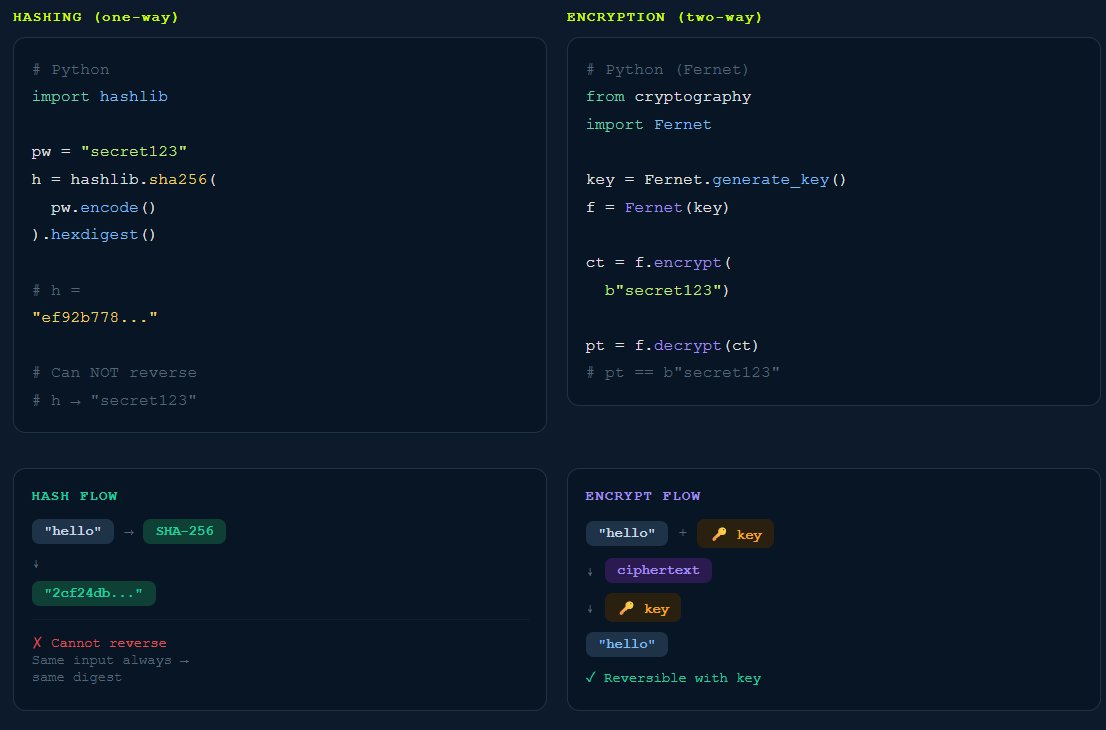Viewport: 1106px width, 730px height.
Task: Click the ).hexdigest() line
Action: (x=94, y=235)
